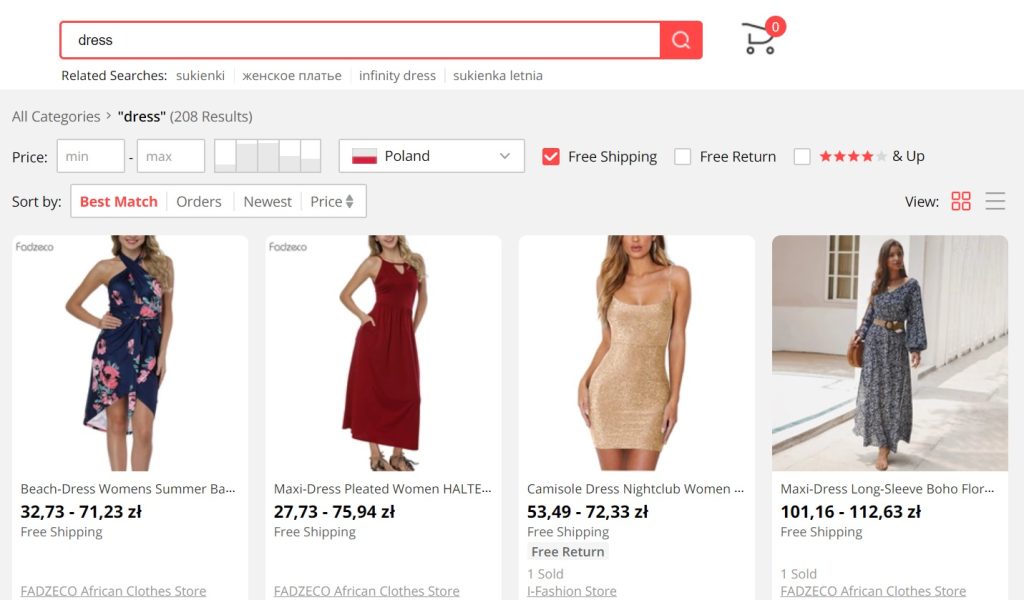Click related search 'infinity dress'
The width and height of the screenshot is (1024, 600).
[397, 76]
